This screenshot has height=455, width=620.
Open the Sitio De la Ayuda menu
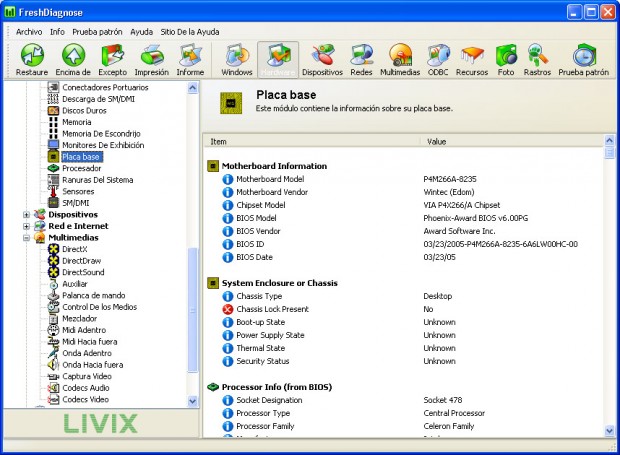tap(190, 32)
